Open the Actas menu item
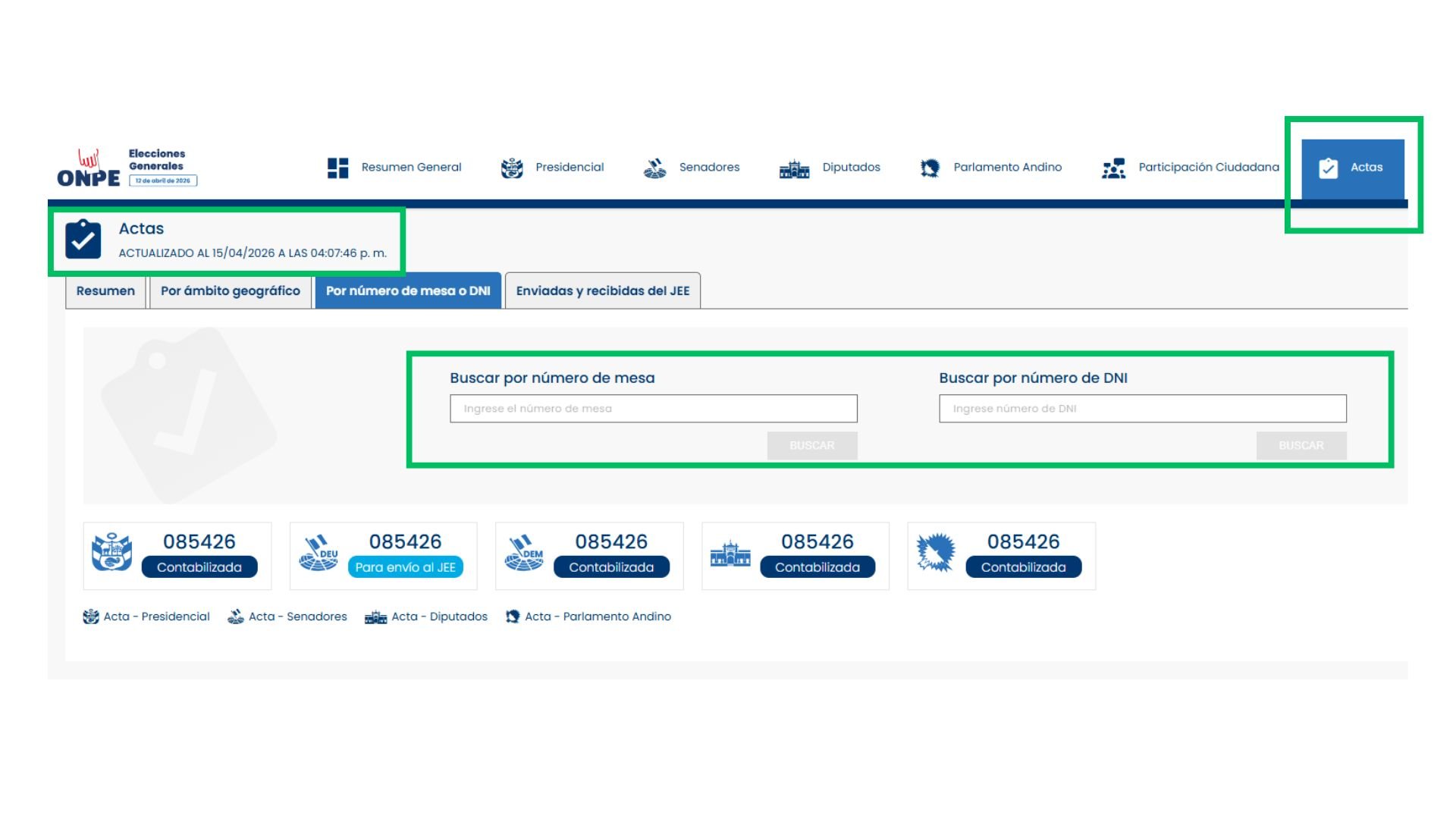The width and height of the screenshot is (1456, 819). (x=1352, y=168)
